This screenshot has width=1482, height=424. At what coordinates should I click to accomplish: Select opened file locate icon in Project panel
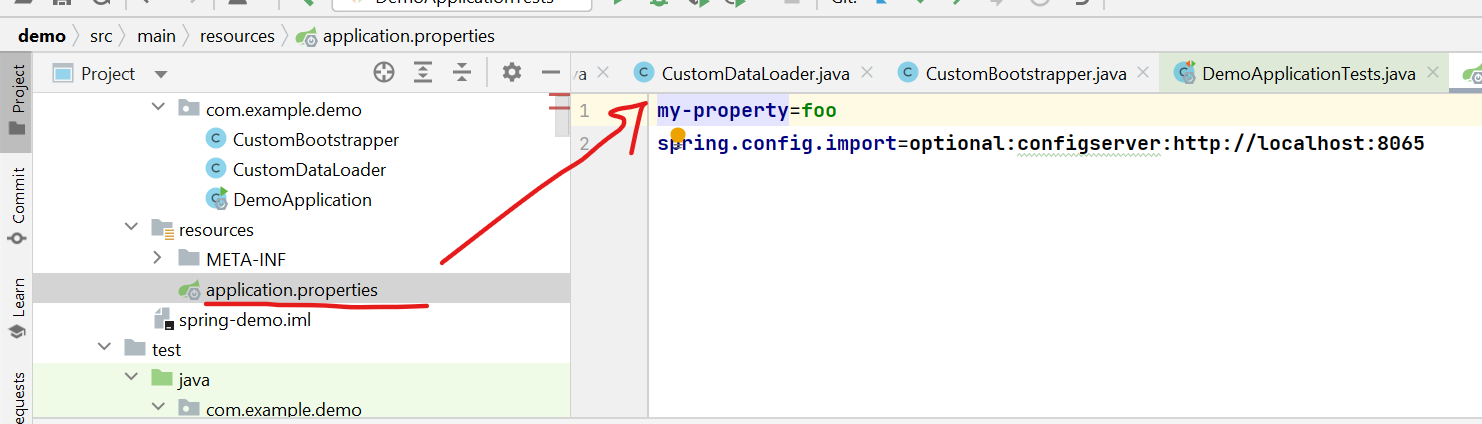[x=384, y=72]
